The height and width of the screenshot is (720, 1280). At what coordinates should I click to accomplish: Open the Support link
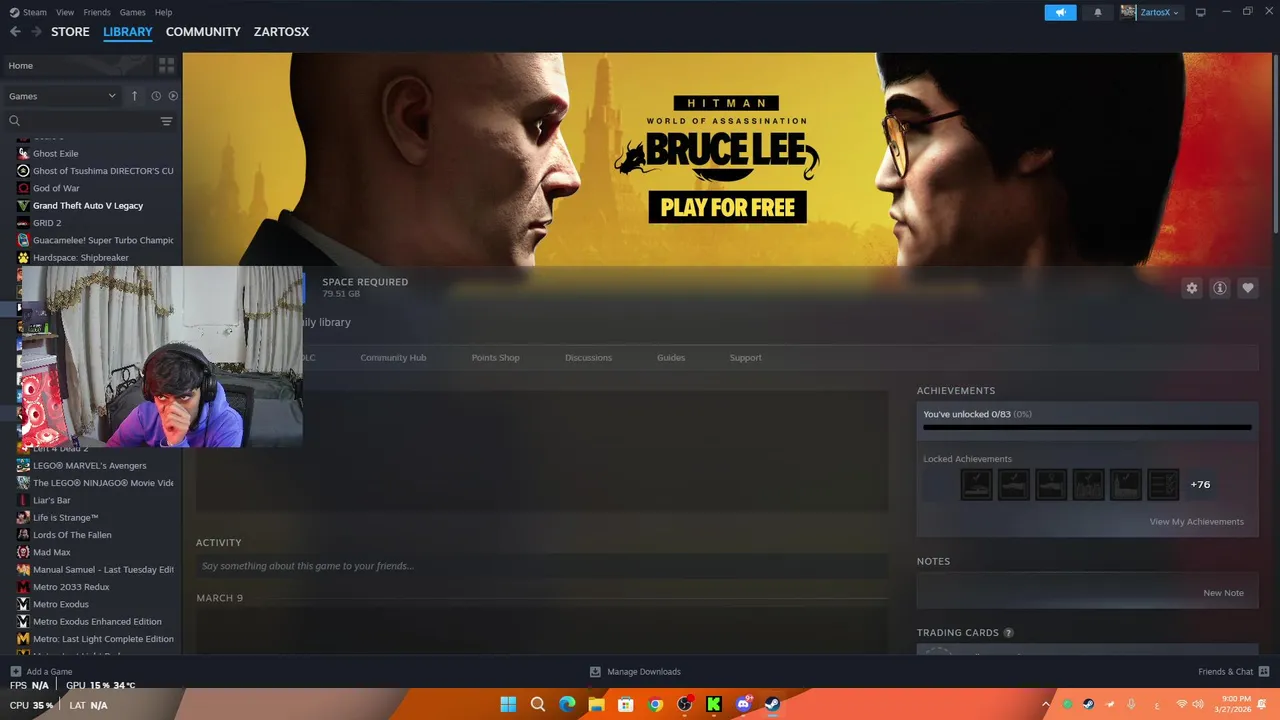click(745, 357)
